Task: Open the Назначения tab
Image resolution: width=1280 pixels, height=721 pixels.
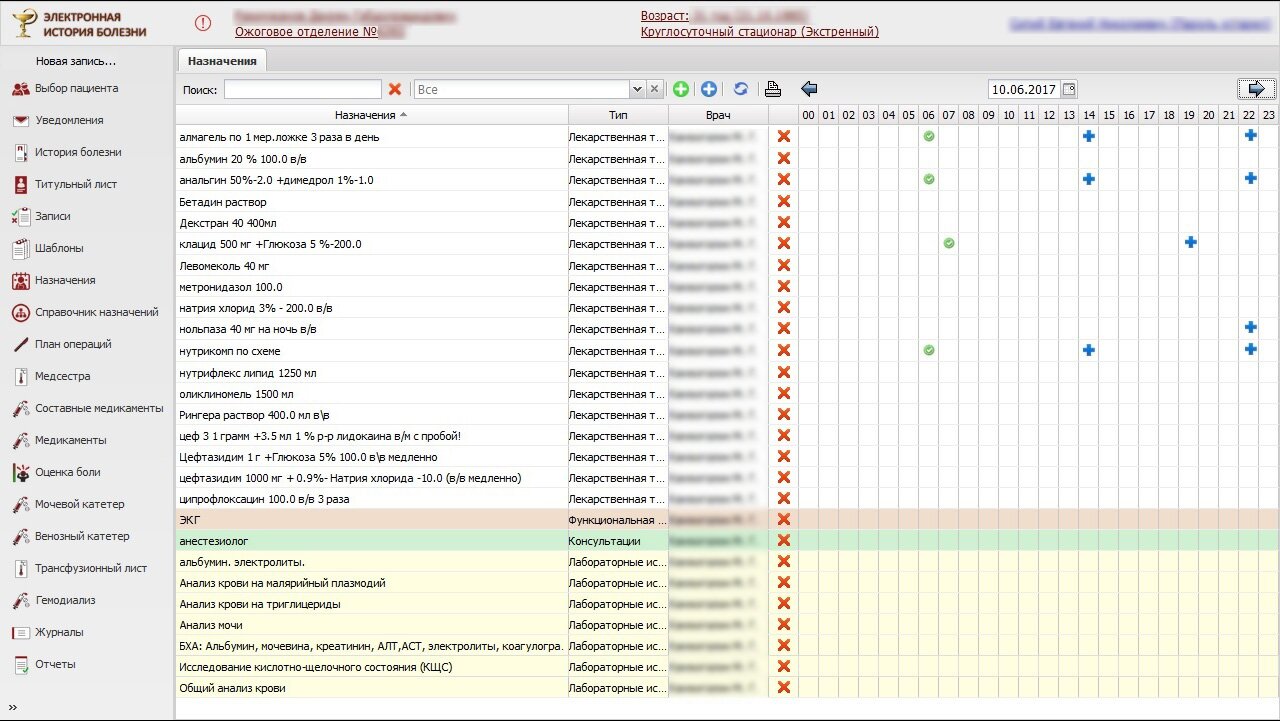Action: (222, 61)
